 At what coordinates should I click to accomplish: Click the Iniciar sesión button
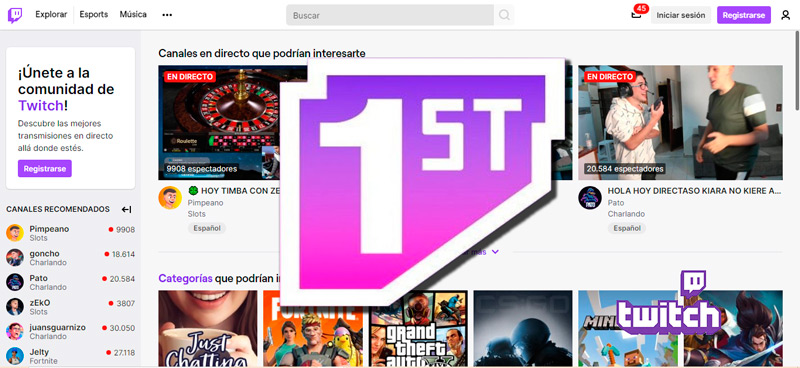pyautogui.click(x=680, y=15)
